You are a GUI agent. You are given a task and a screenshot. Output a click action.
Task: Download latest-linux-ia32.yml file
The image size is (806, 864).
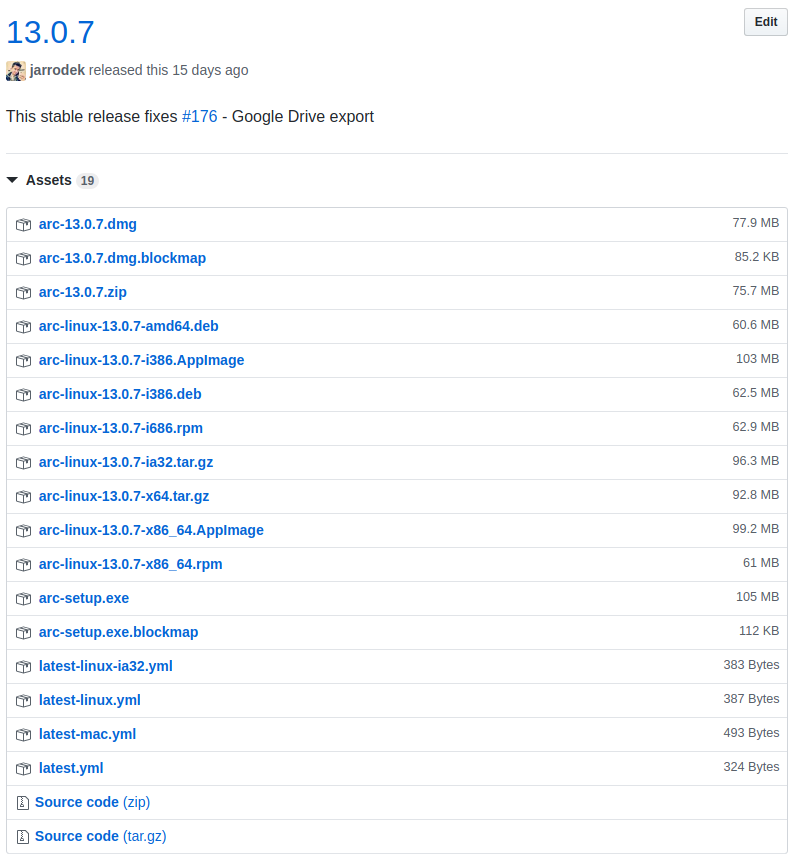pyautogui.click(x=105, y=666)
